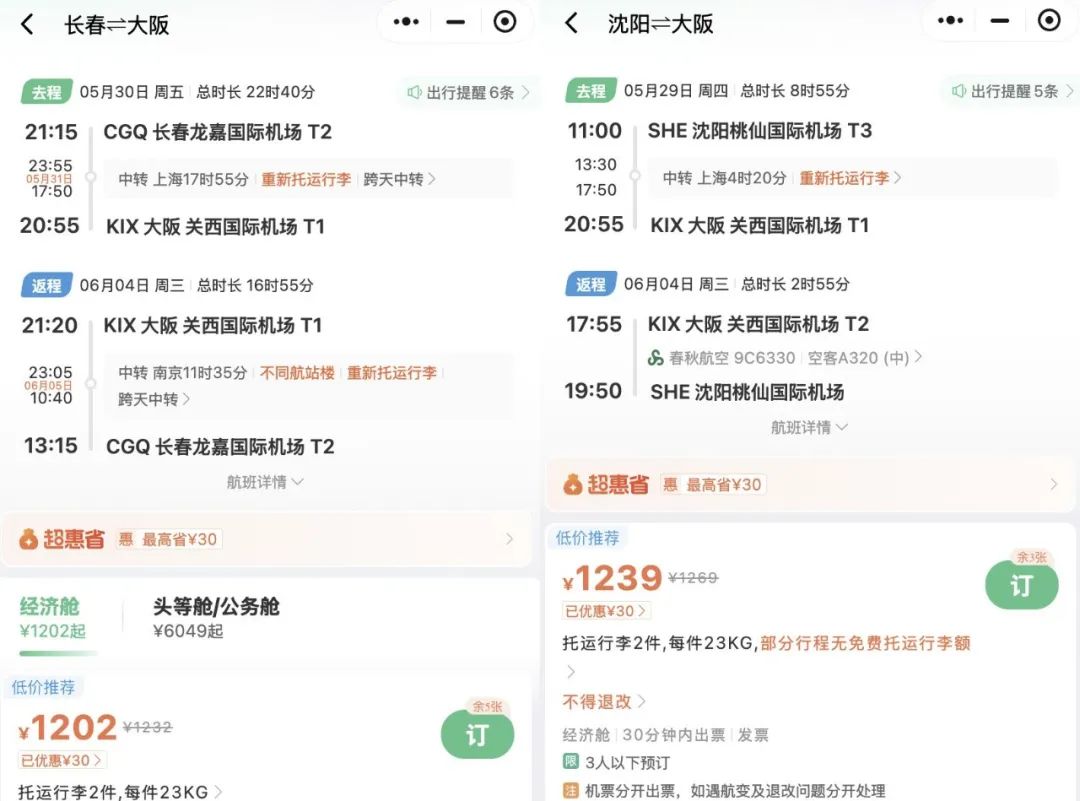View 中转 上海4时20分 transfer details
The image size is (1080, 801).
[853, 178]
